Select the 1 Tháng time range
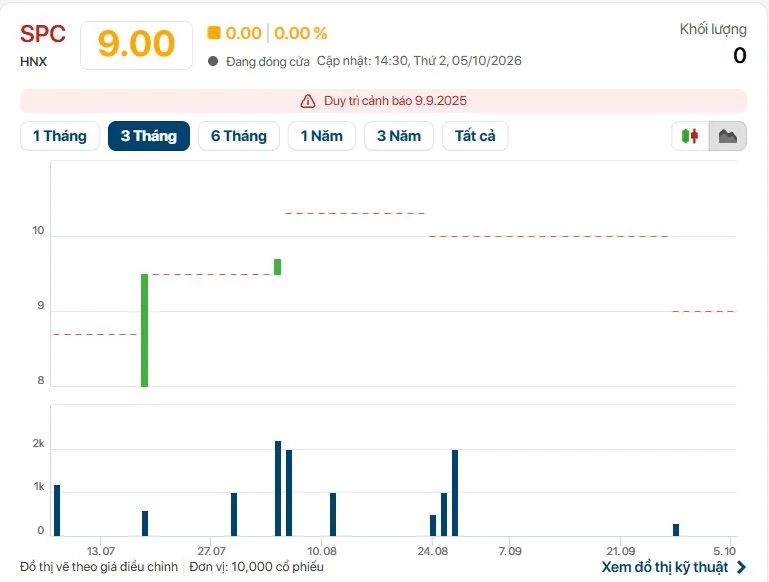This screenshot has width=769, height=582. pos(60,136)
